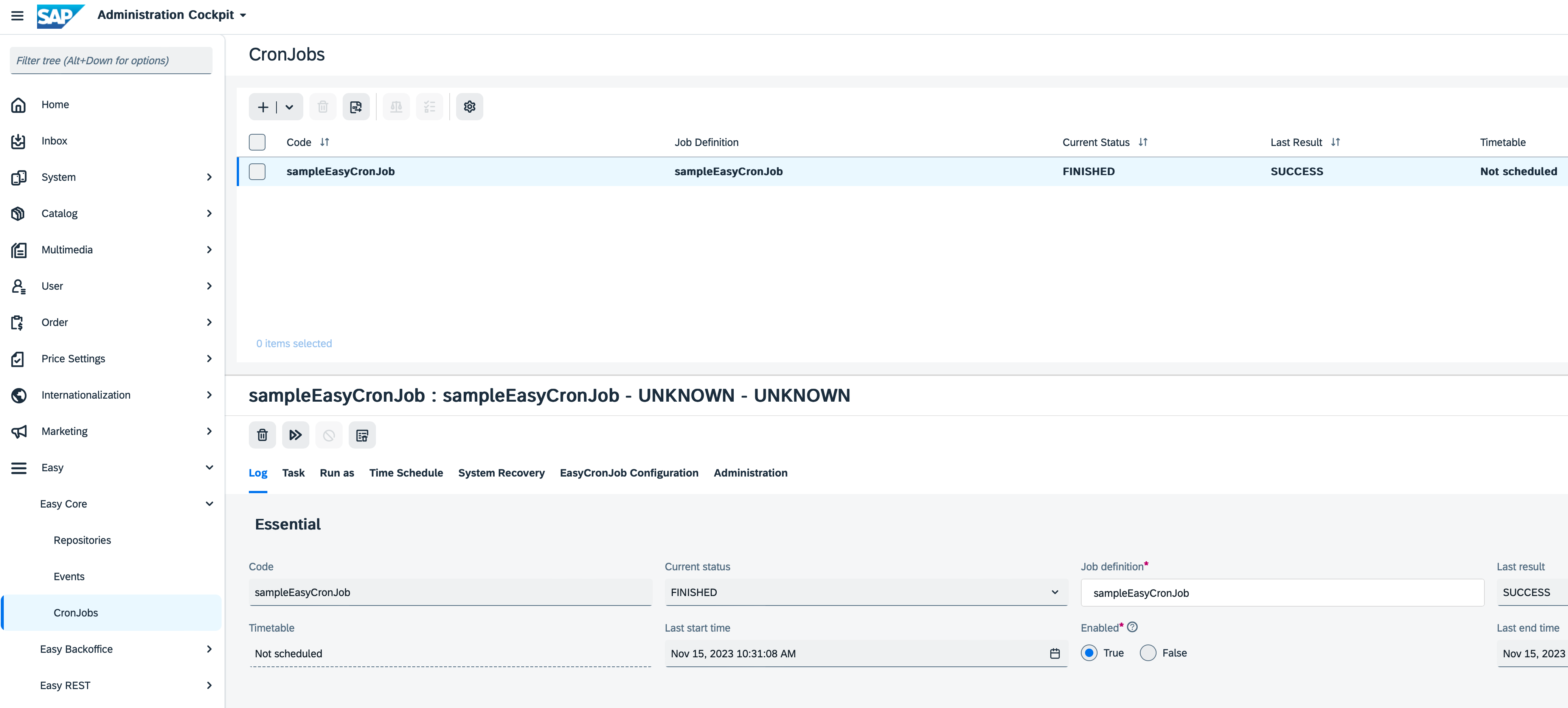Image resolution: width=1568 pixels, height=708 pixels.
Task: Click the Enabled help question icon
Action: point(1132,627)
